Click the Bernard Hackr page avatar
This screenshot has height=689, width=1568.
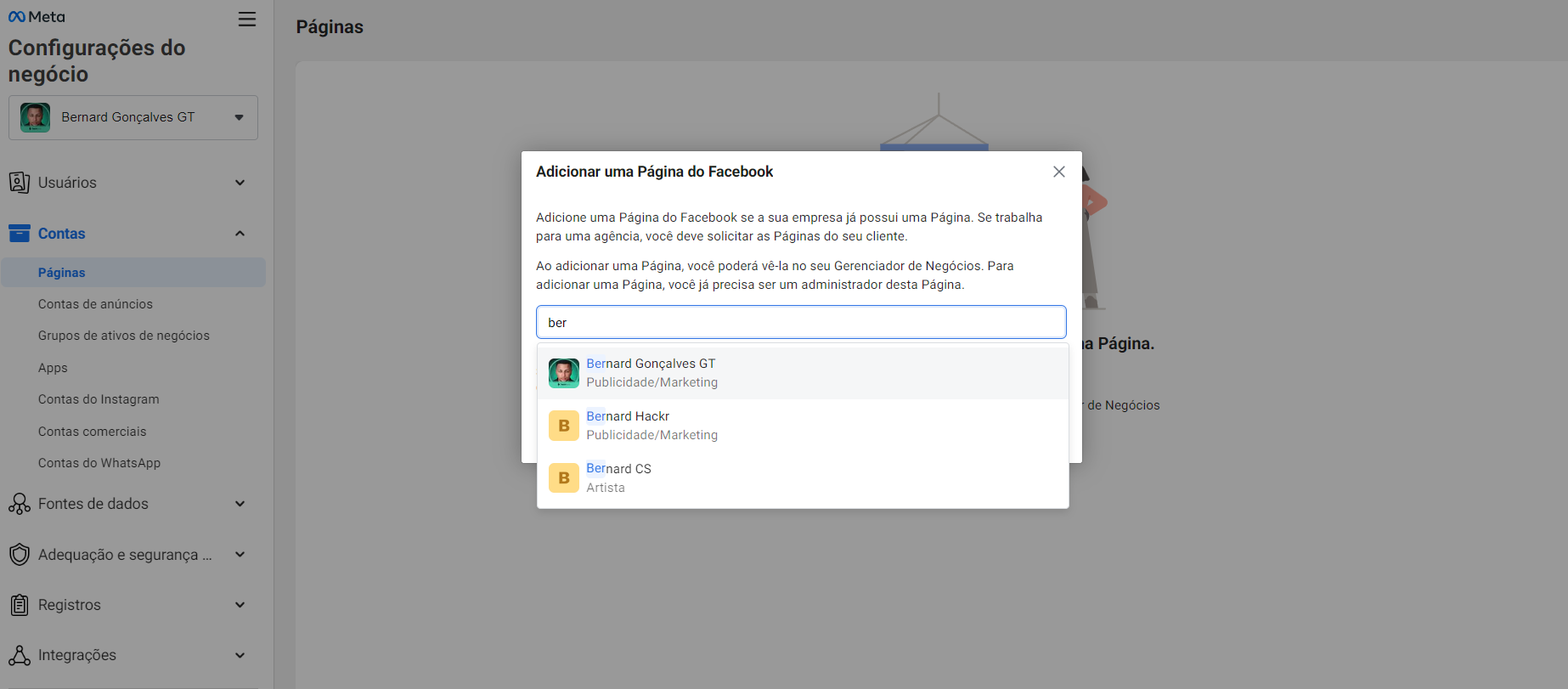coord(564,426)
